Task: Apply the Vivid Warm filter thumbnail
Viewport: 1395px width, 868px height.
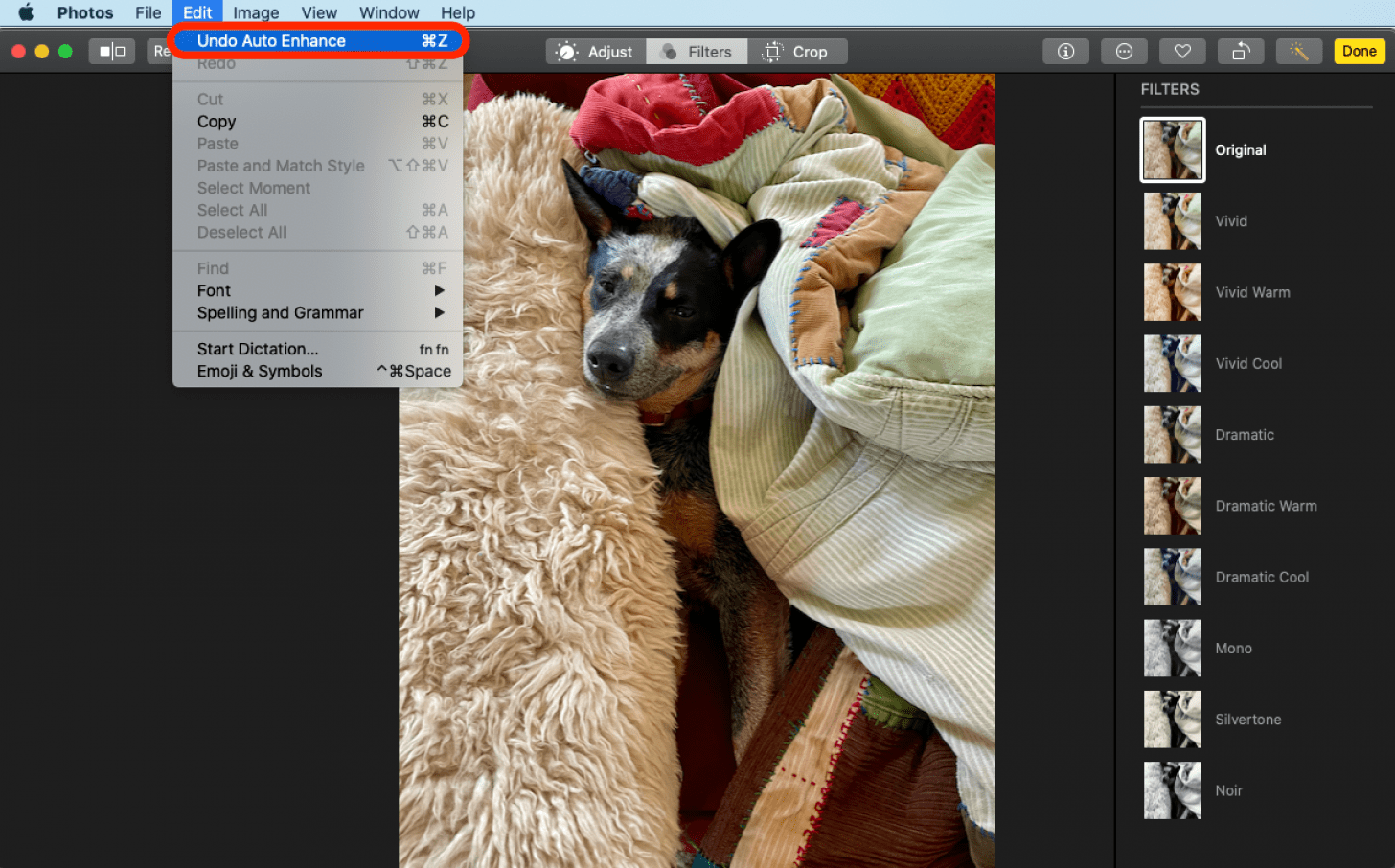Action: pos(1172,292)
